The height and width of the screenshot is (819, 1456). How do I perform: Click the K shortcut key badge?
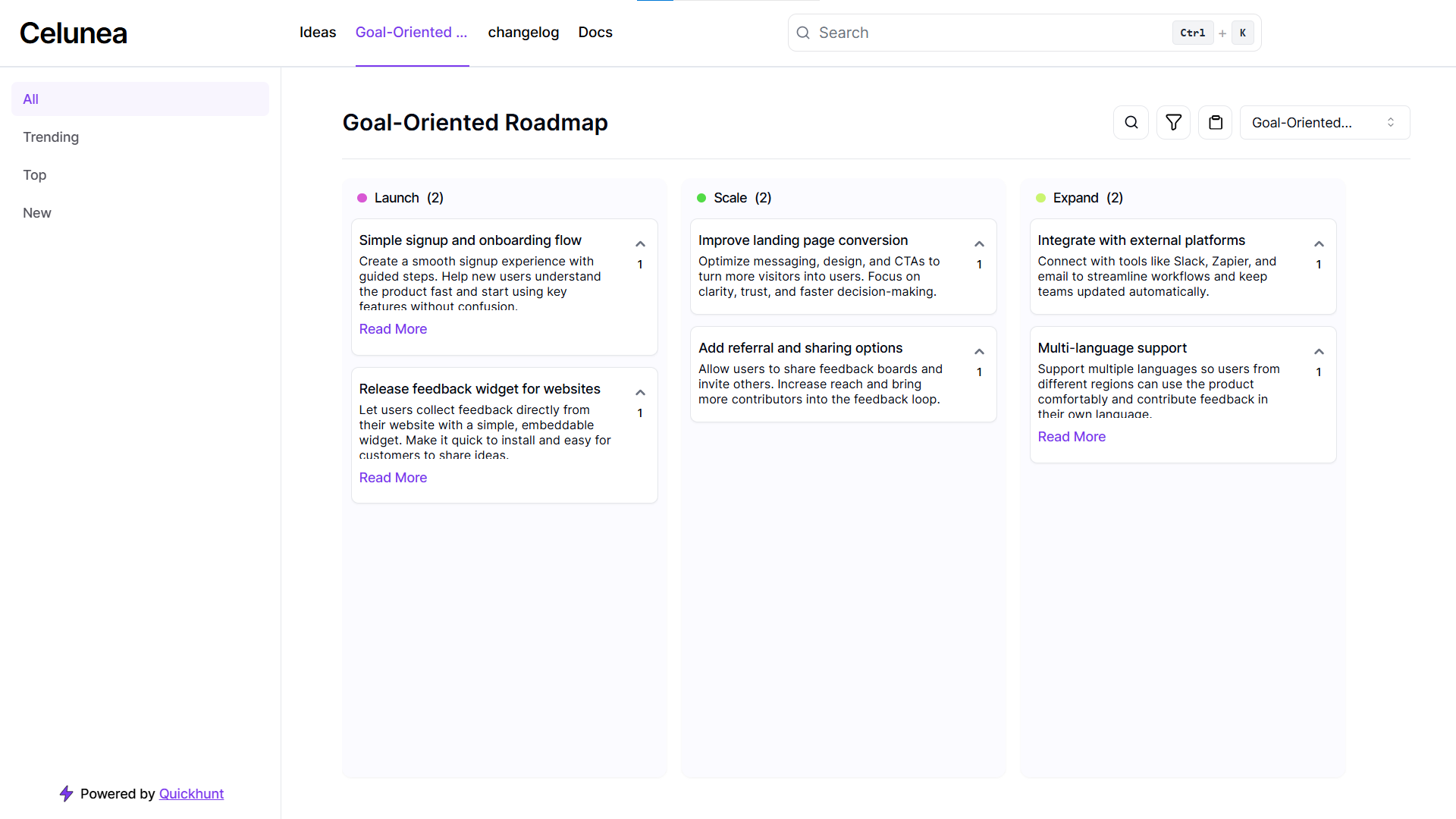coord(1243,33)
